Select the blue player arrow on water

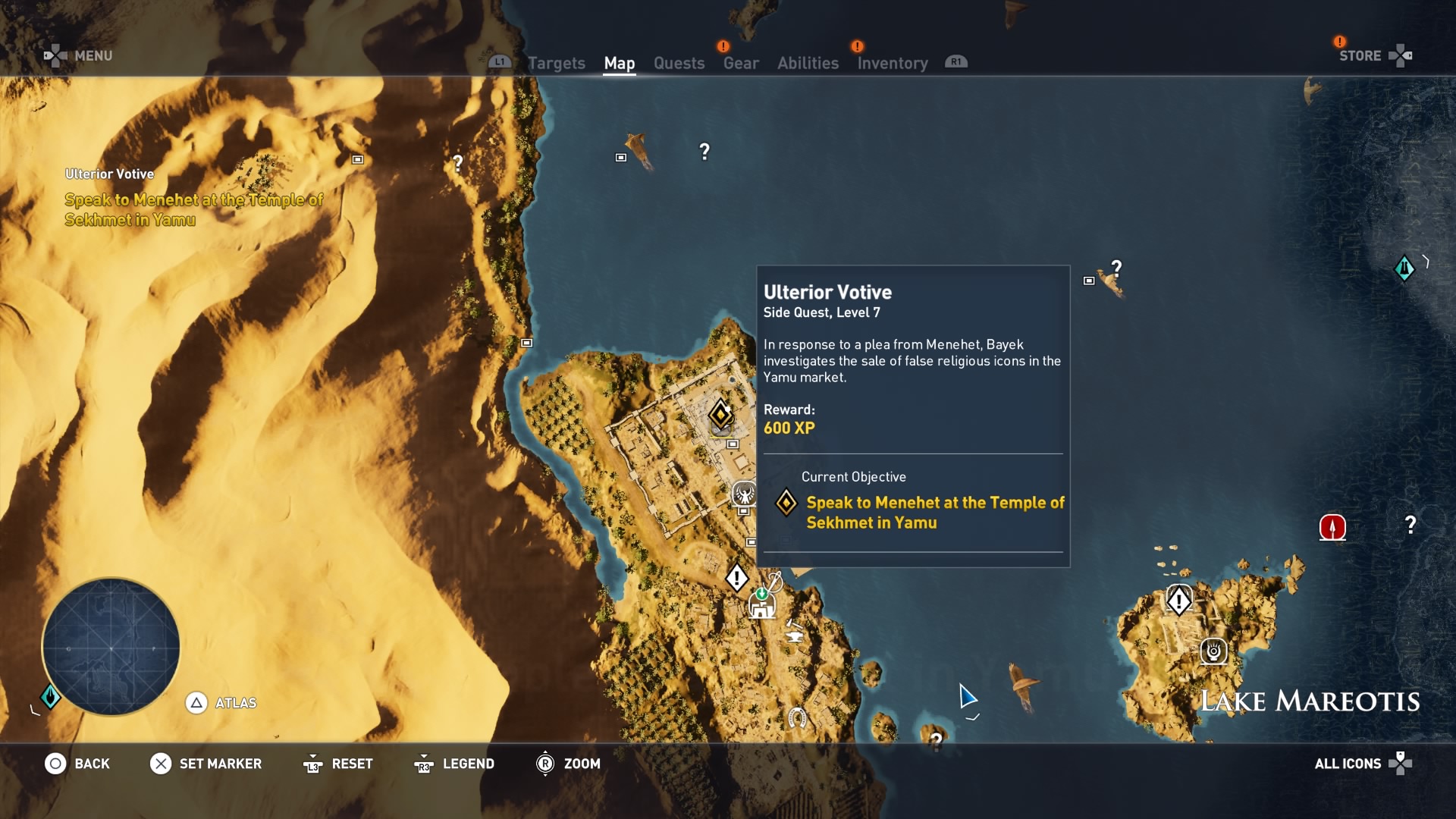[967, 695]
